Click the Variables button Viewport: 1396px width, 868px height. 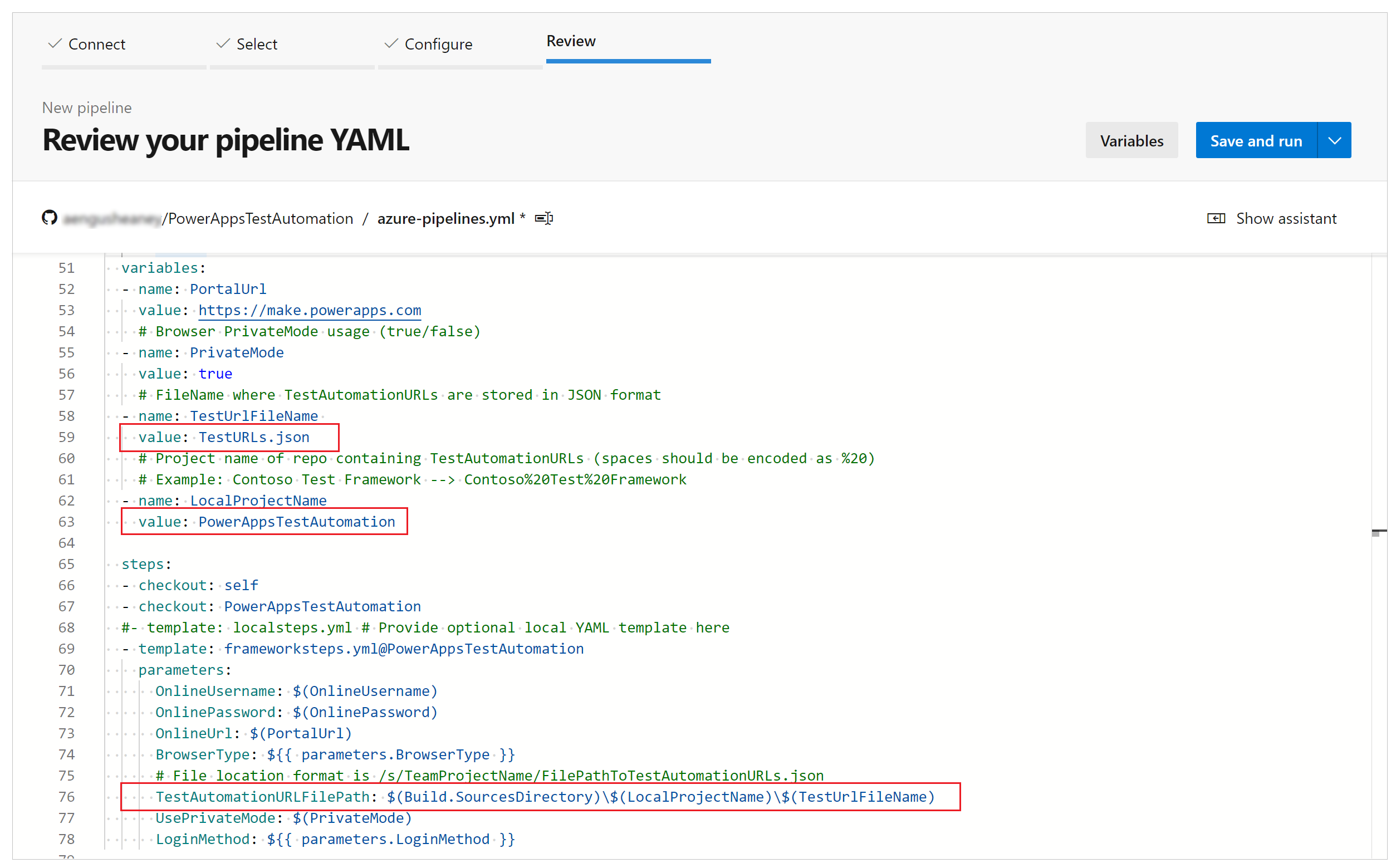(x=1130, y=140)
